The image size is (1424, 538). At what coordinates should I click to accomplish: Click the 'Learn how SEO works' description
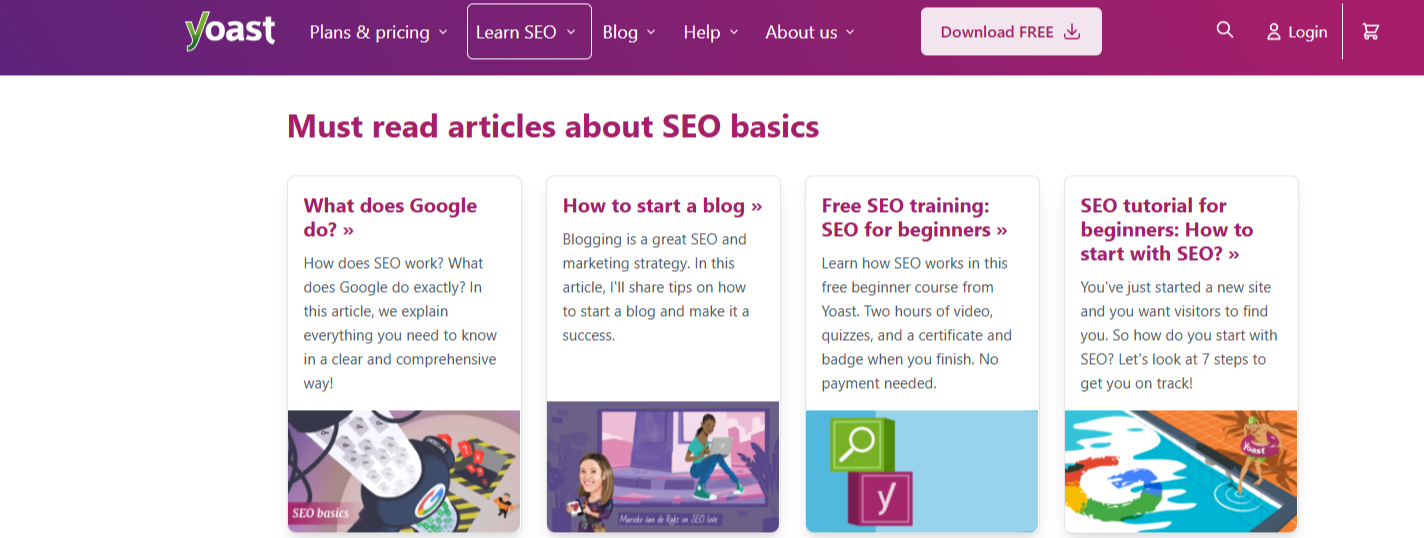[x=916, y=323]
